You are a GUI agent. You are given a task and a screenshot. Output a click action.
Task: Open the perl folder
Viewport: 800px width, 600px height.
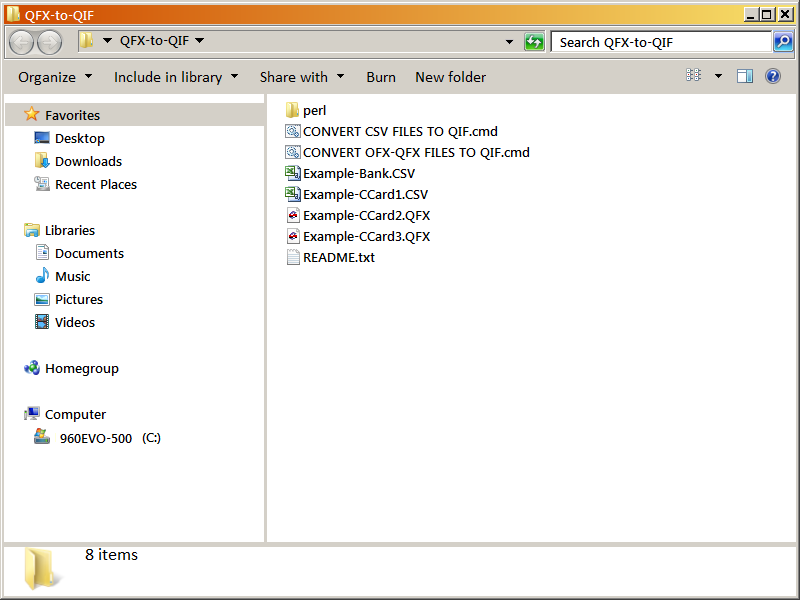tap(314, 110)
